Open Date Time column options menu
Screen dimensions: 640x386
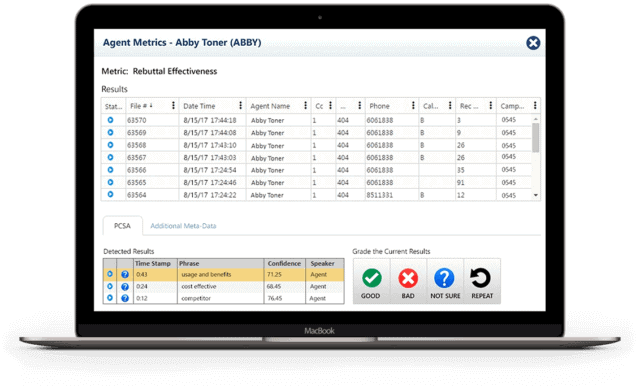click(x=240, y=106)
